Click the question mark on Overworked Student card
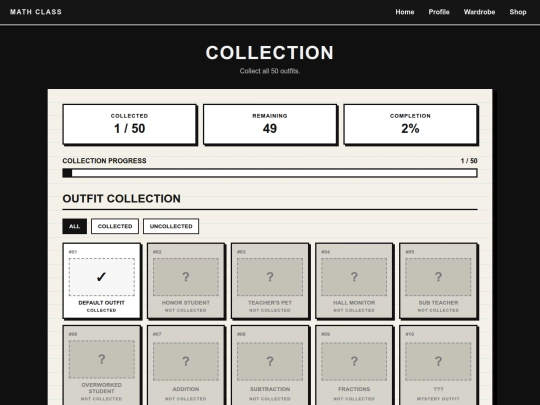Screen dimensions: 540x405 (102, 359)
